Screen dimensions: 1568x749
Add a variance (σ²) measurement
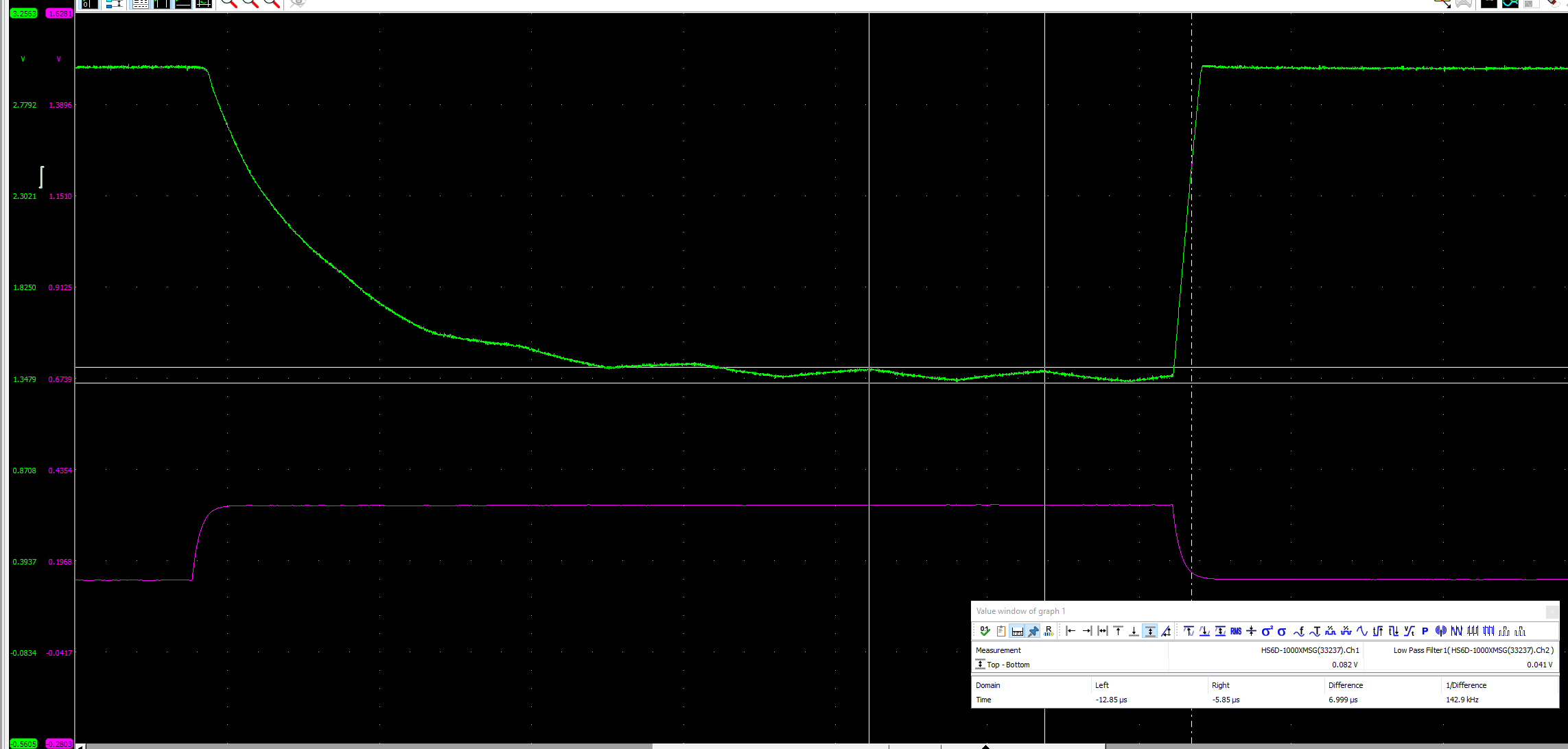(1267, 631)
